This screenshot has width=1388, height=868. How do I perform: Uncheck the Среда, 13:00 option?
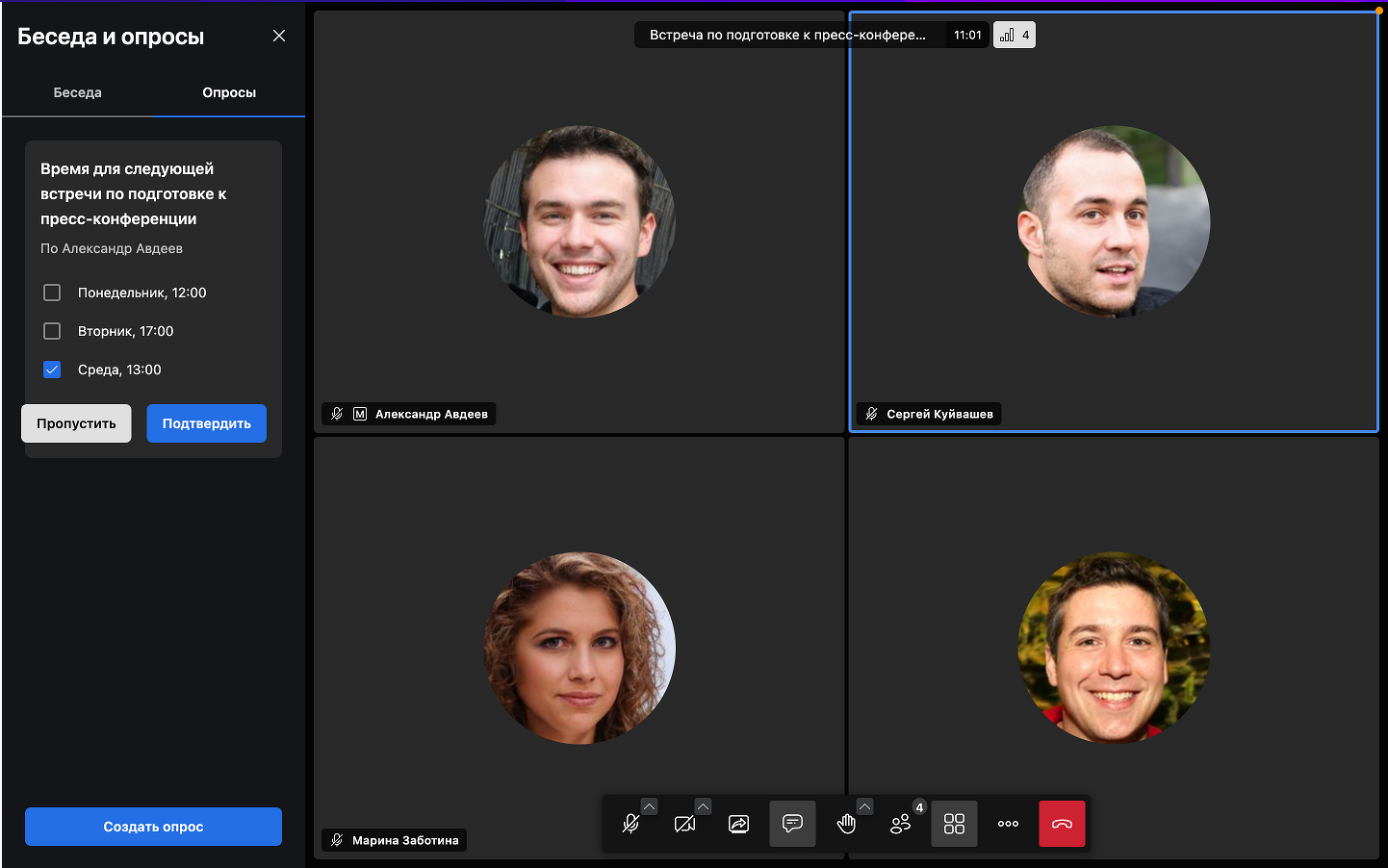click(x=52, y=370)
